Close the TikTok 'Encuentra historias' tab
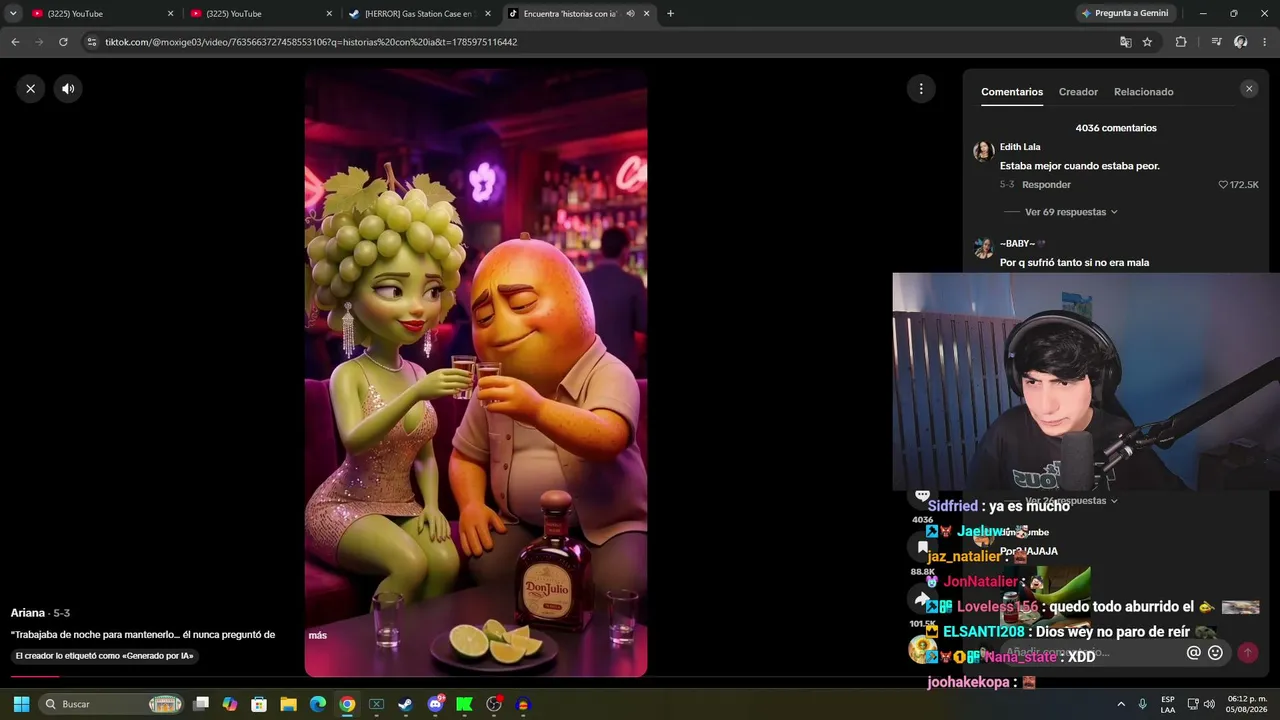 pyautogui.click(x=646, y=14)
